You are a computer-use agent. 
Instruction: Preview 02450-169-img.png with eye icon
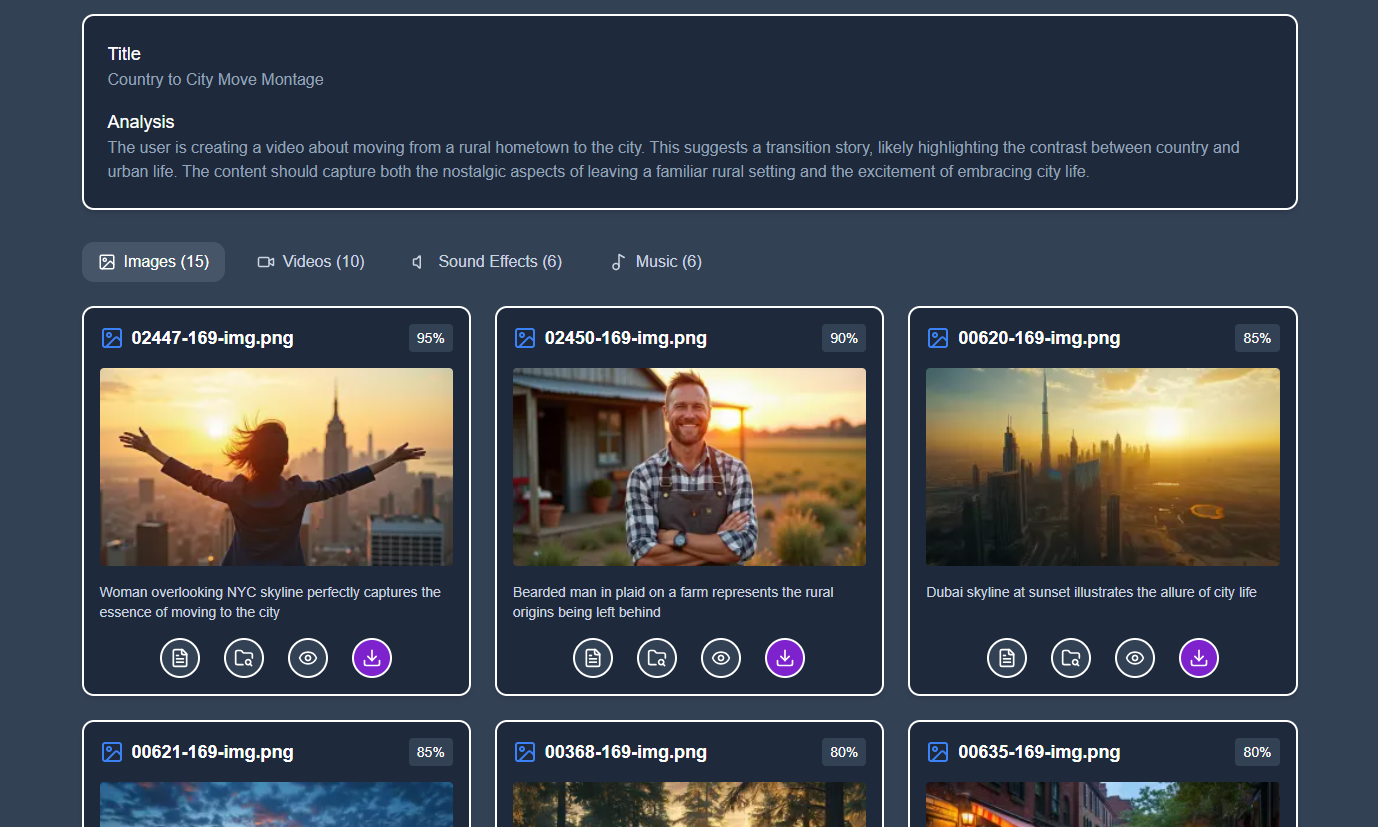click(x=721, y=658)
